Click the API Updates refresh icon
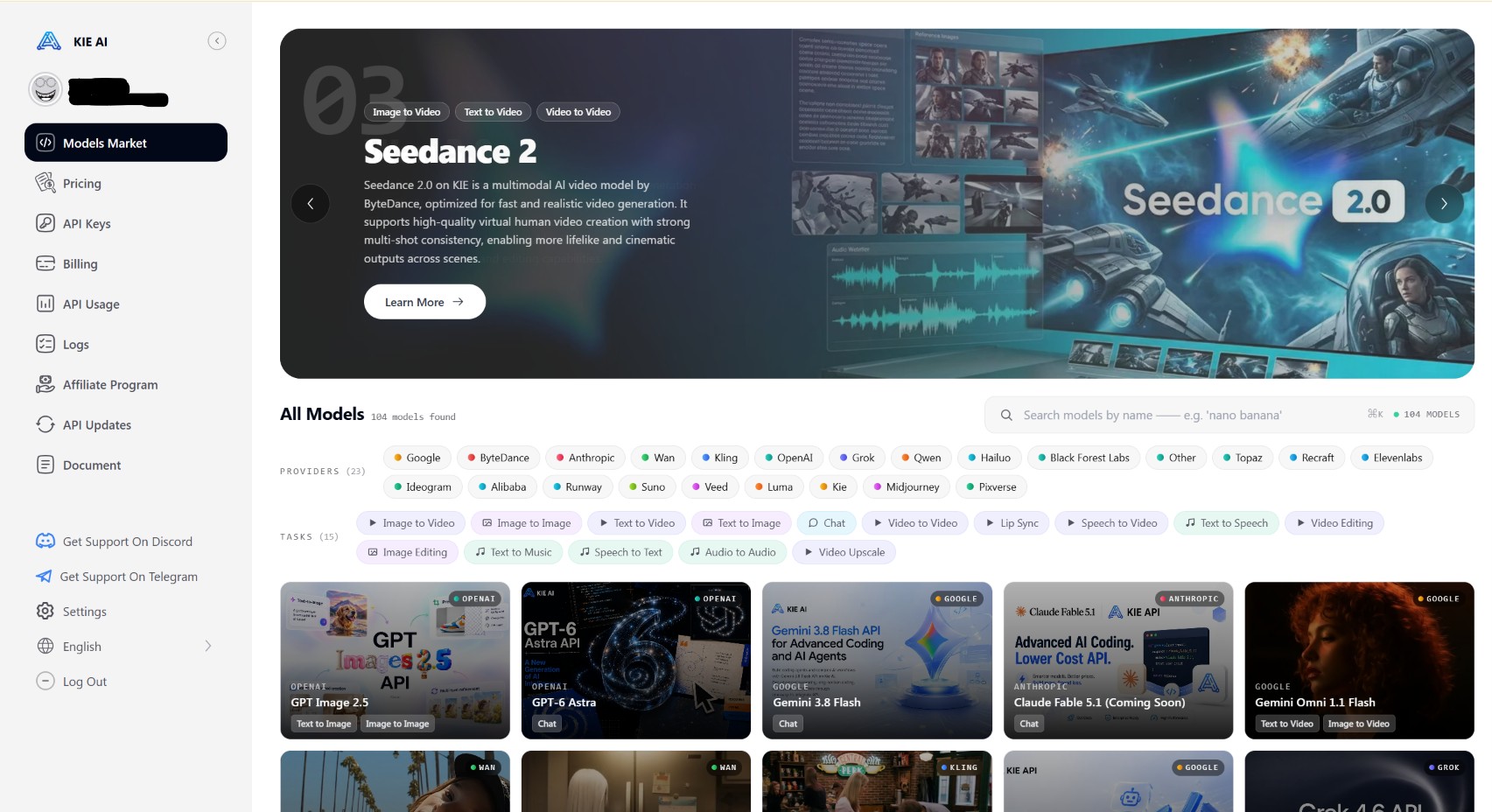1492x812 pixels. tap(46, 424)
